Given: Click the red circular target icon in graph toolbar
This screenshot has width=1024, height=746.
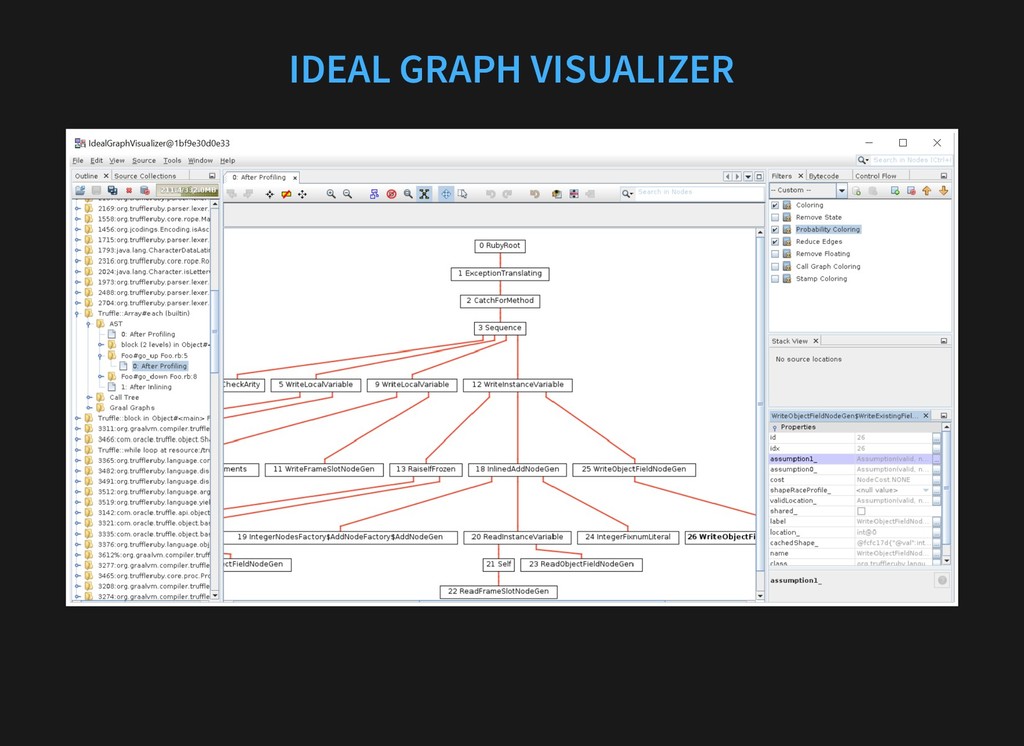Looking at the screenshot, I should click(x=391, y=194).
